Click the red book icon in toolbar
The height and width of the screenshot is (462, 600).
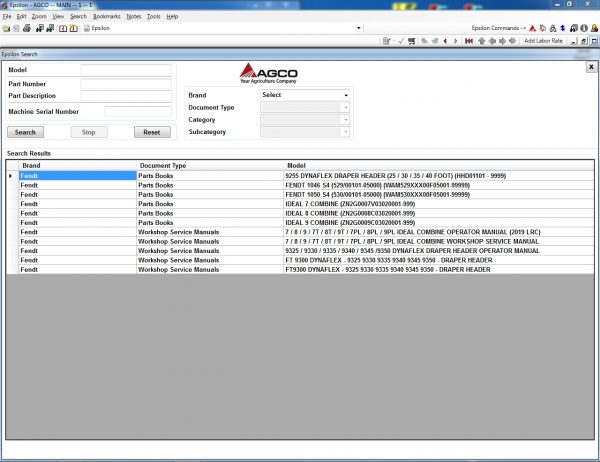63,28
